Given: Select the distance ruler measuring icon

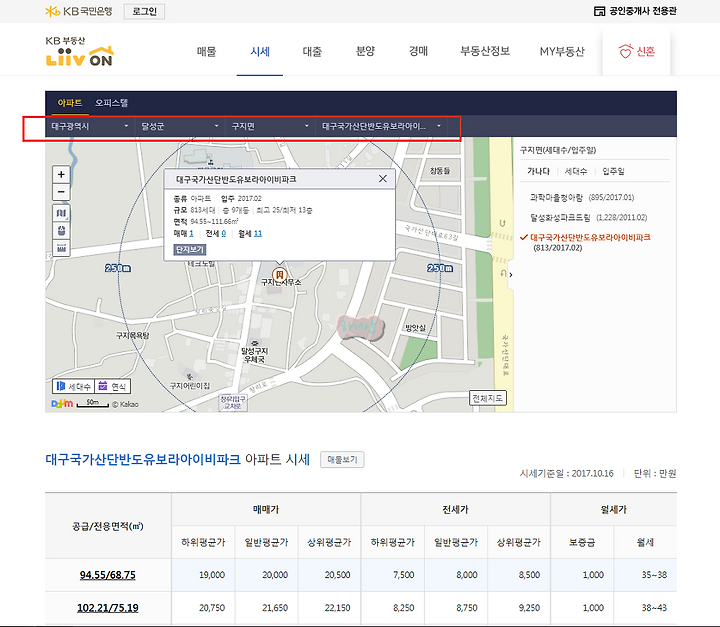Looking at the screenshot, I should 62,248.
